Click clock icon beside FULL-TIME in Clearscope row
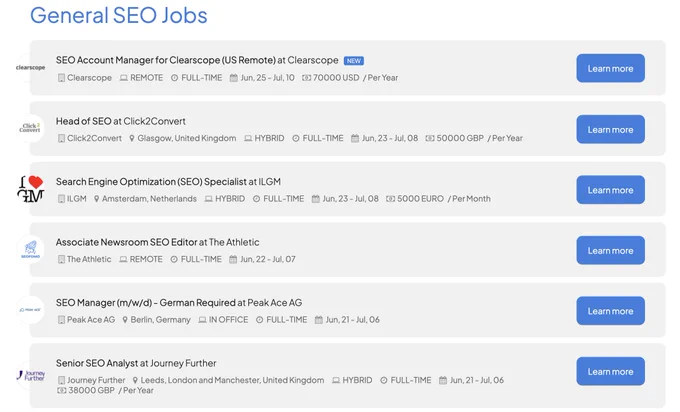Screen dimensions: 680x412 [174, 78]
